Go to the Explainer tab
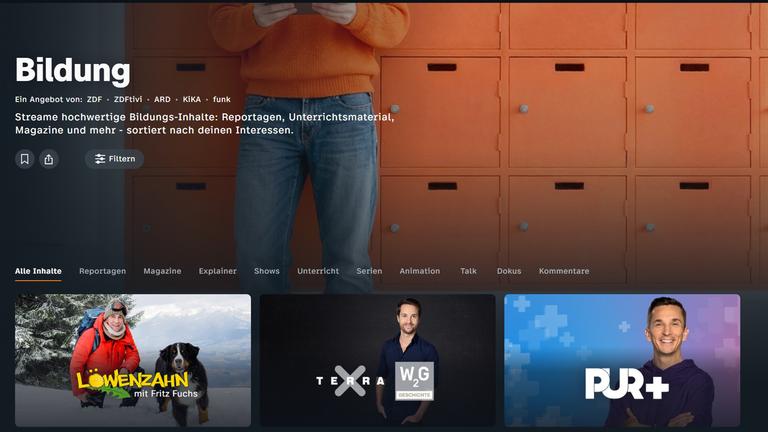 217,271
